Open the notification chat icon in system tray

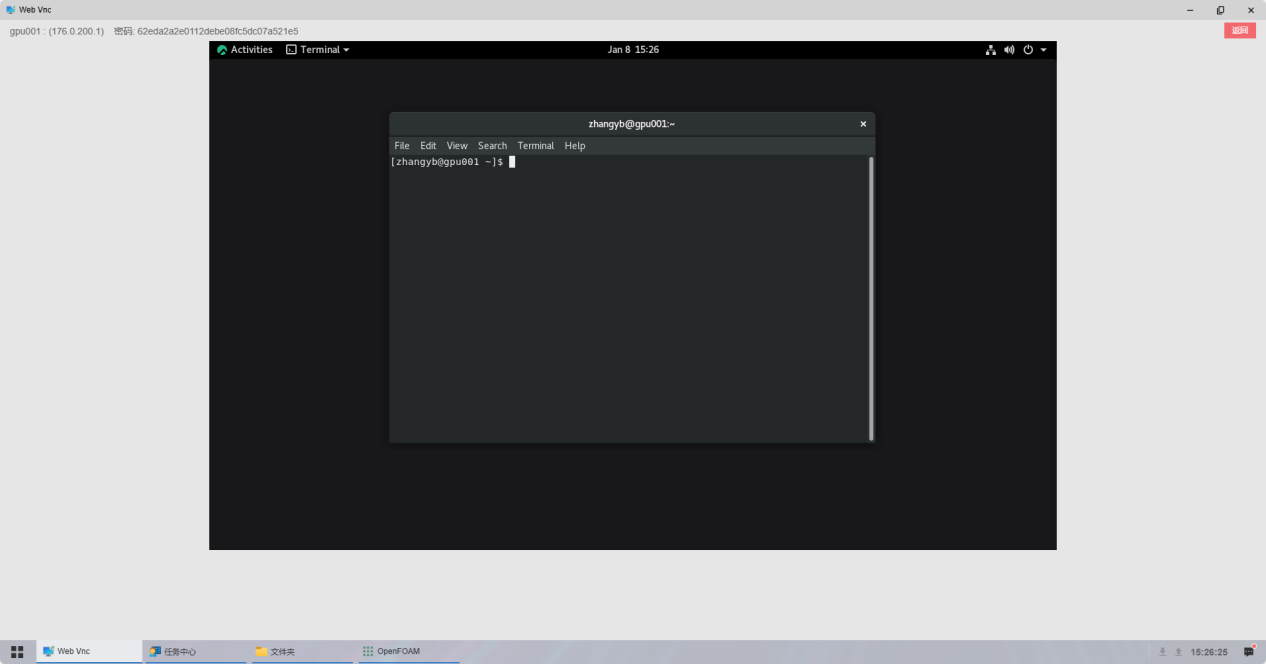click(1248, 651)
